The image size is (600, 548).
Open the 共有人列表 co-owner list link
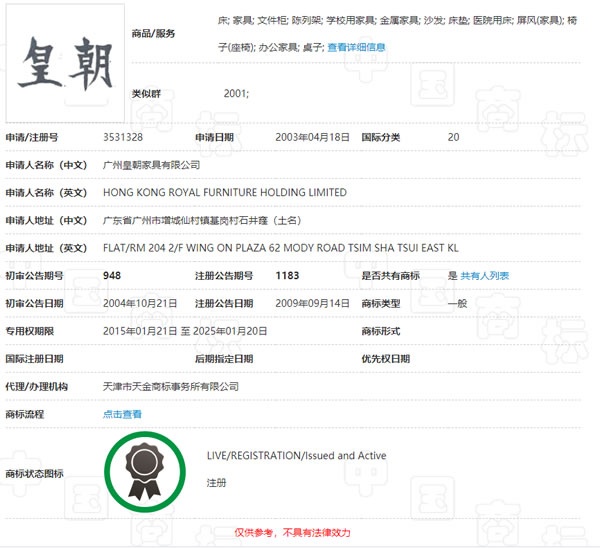click(484, 276)
